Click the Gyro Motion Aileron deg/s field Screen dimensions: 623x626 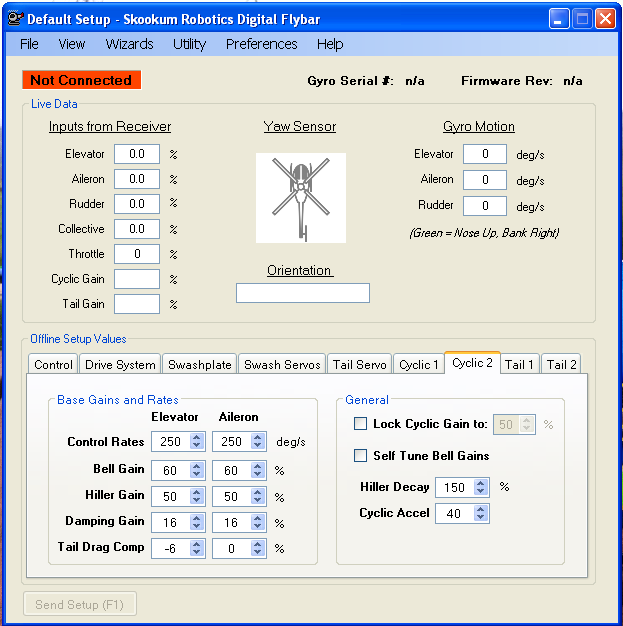tap(485, 180)
